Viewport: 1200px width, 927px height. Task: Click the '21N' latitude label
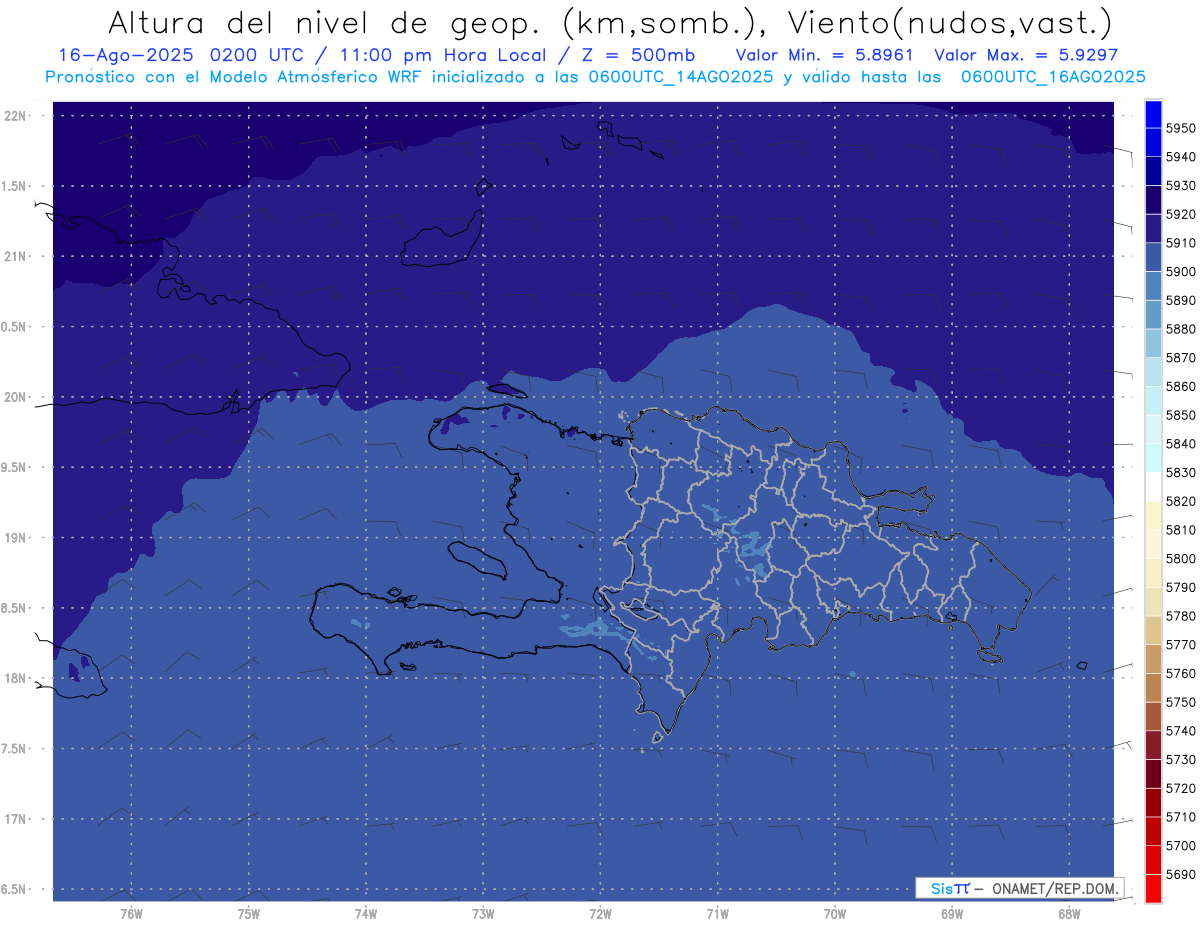(x=15, y=256)
